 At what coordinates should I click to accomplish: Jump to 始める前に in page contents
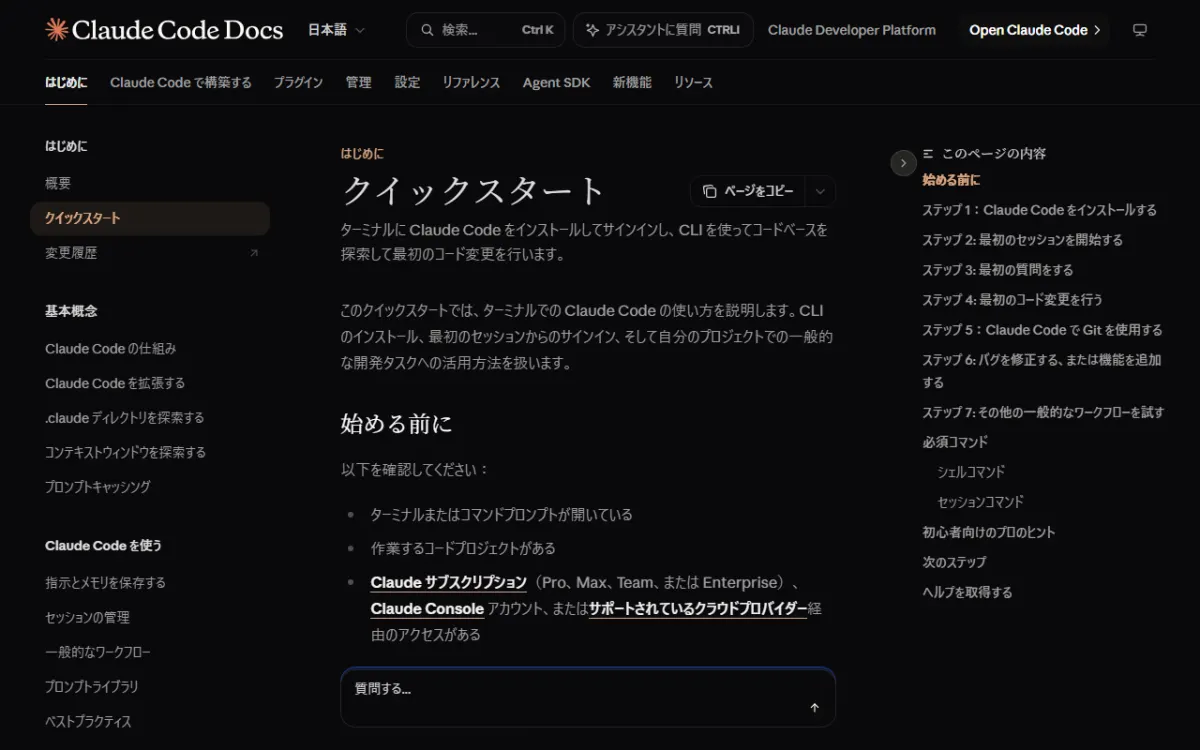(x=951, y=180)
